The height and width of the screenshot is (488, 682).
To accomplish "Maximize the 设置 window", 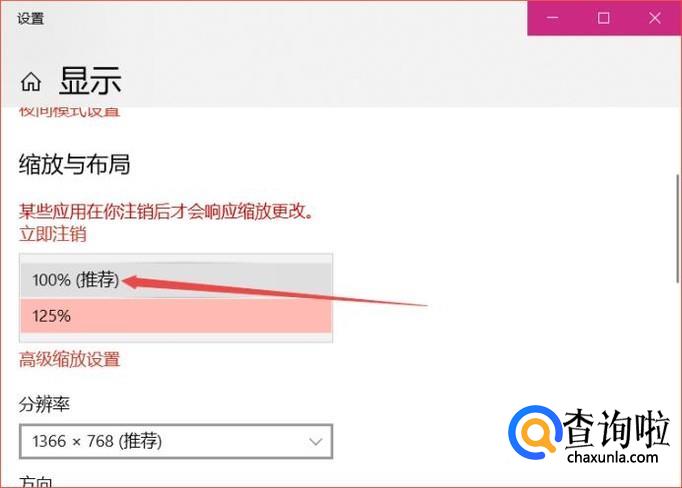I will [603, 18].
